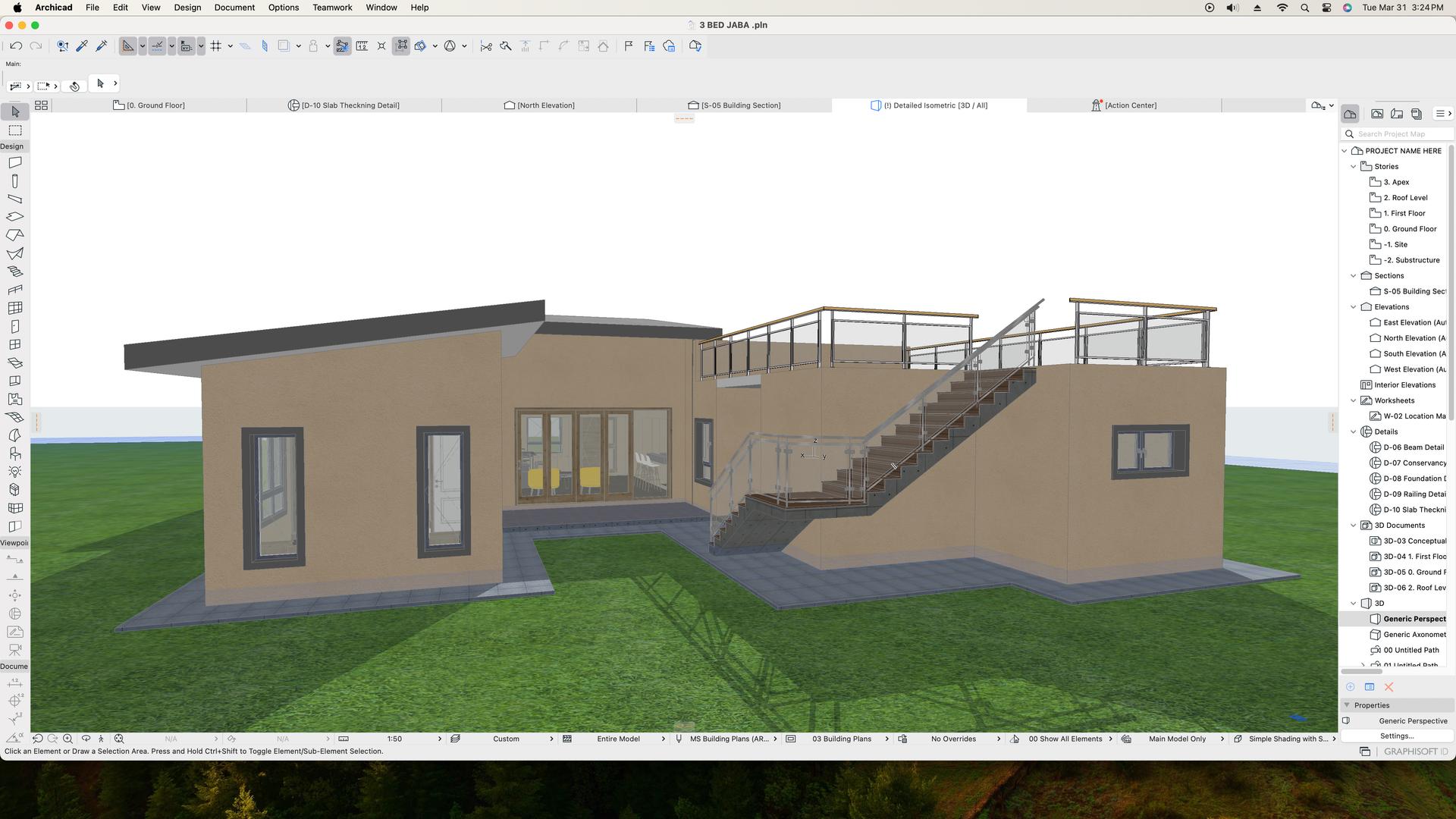The image size is (1456, 819).
Task: Click the Undo arrow icon
Action: [x=16, y=46]
